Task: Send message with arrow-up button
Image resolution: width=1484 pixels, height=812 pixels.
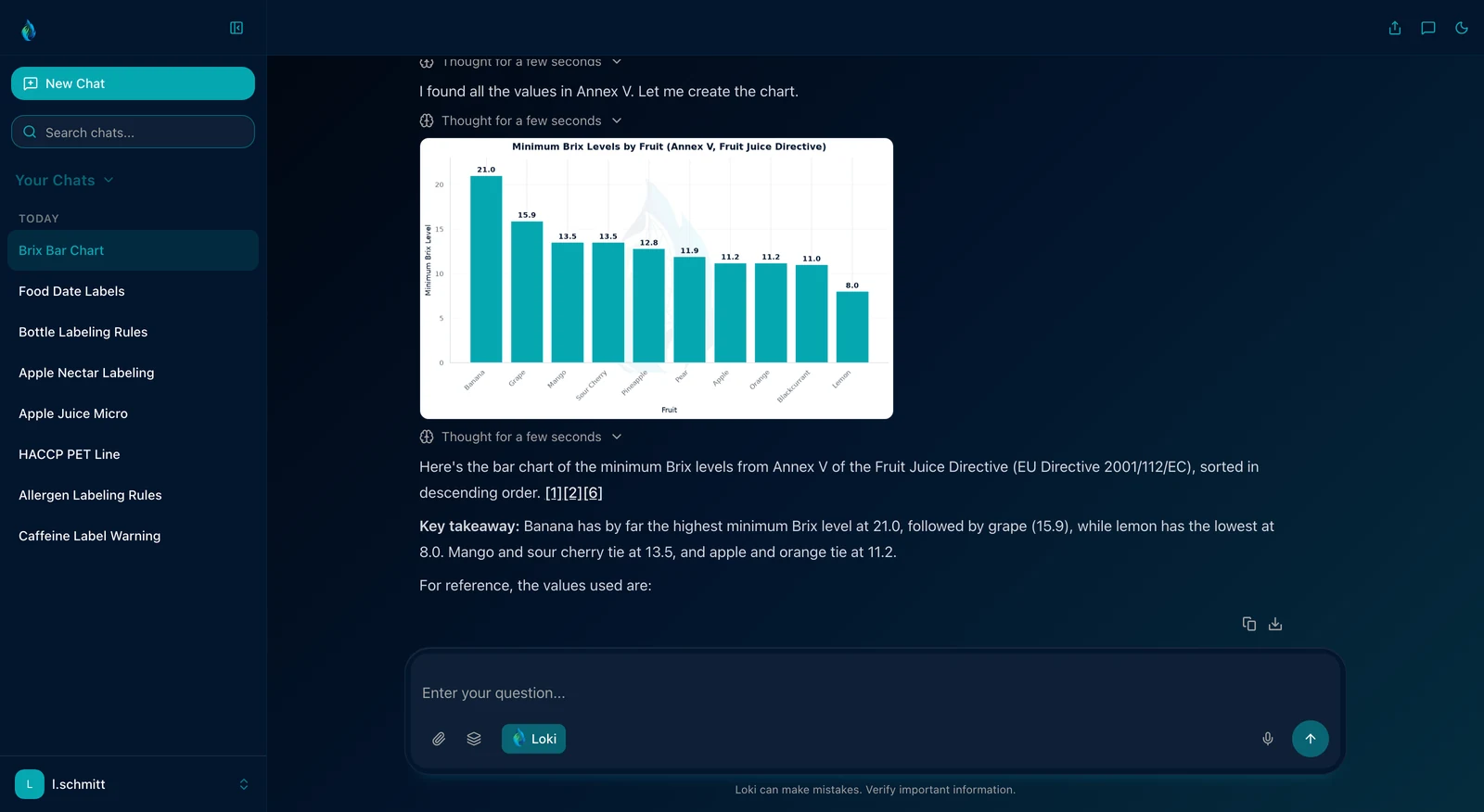Action: 1311,739
